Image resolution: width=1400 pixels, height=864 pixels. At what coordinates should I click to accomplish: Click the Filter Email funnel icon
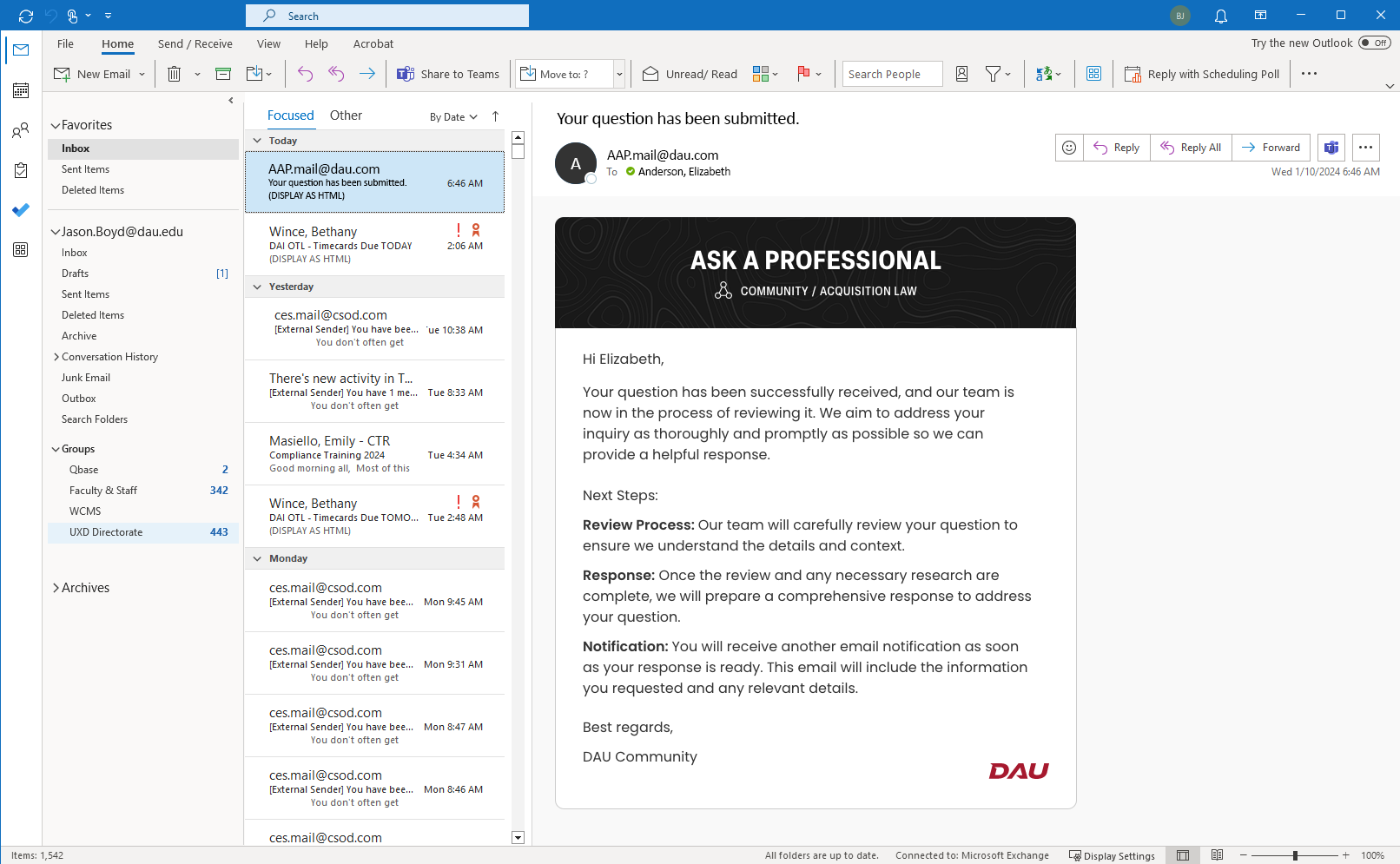(993, 74)
